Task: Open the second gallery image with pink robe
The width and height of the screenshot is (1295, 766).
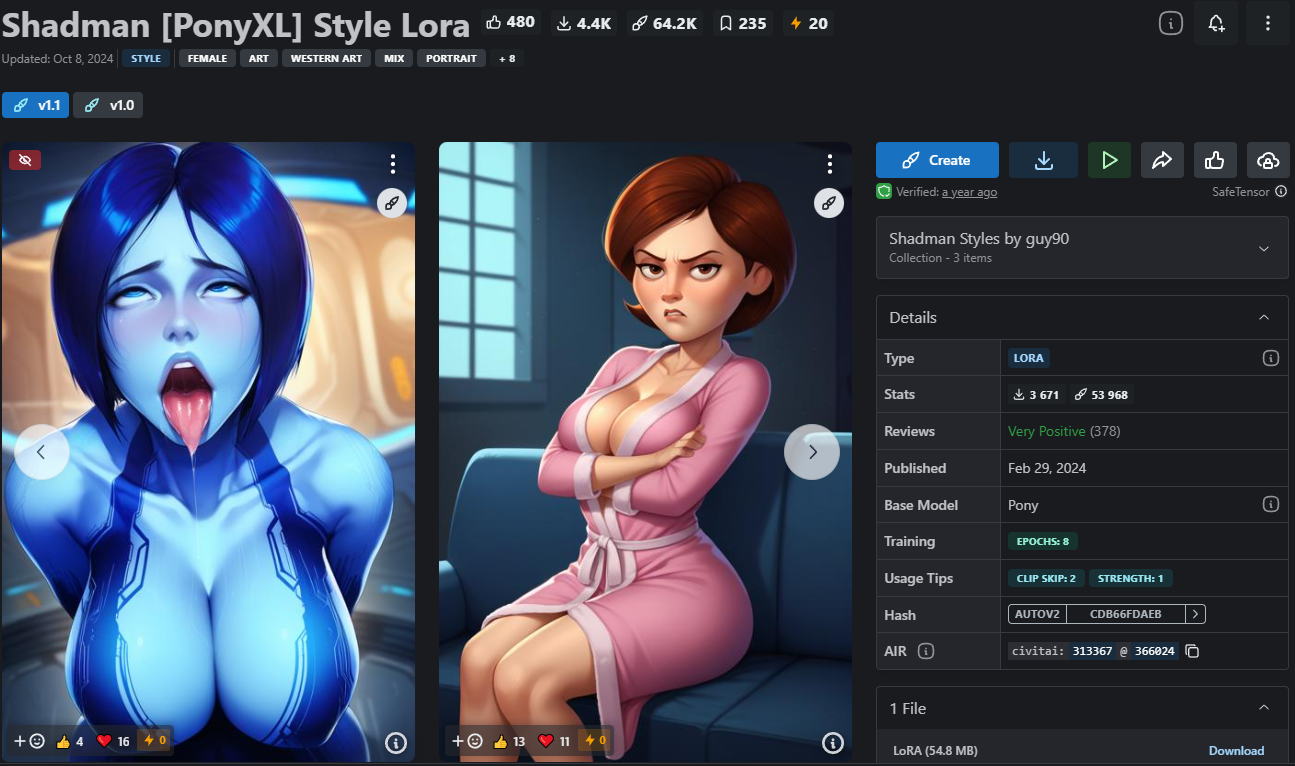Action: (645, 452)
